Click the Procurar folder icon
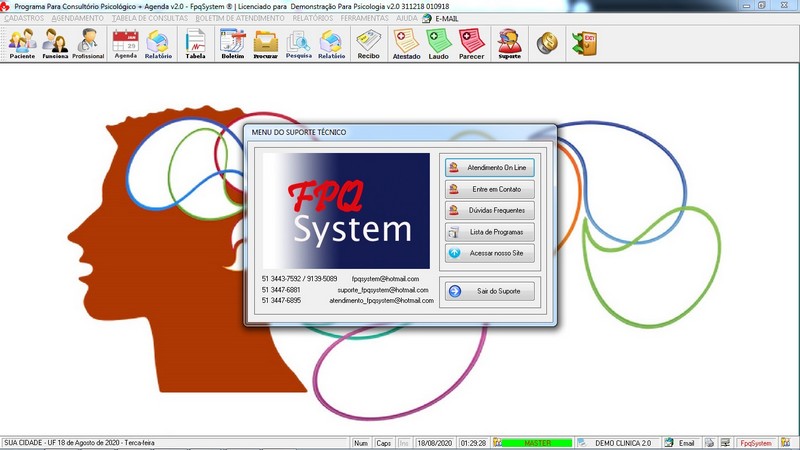800x450 pixels. point(265,44)
